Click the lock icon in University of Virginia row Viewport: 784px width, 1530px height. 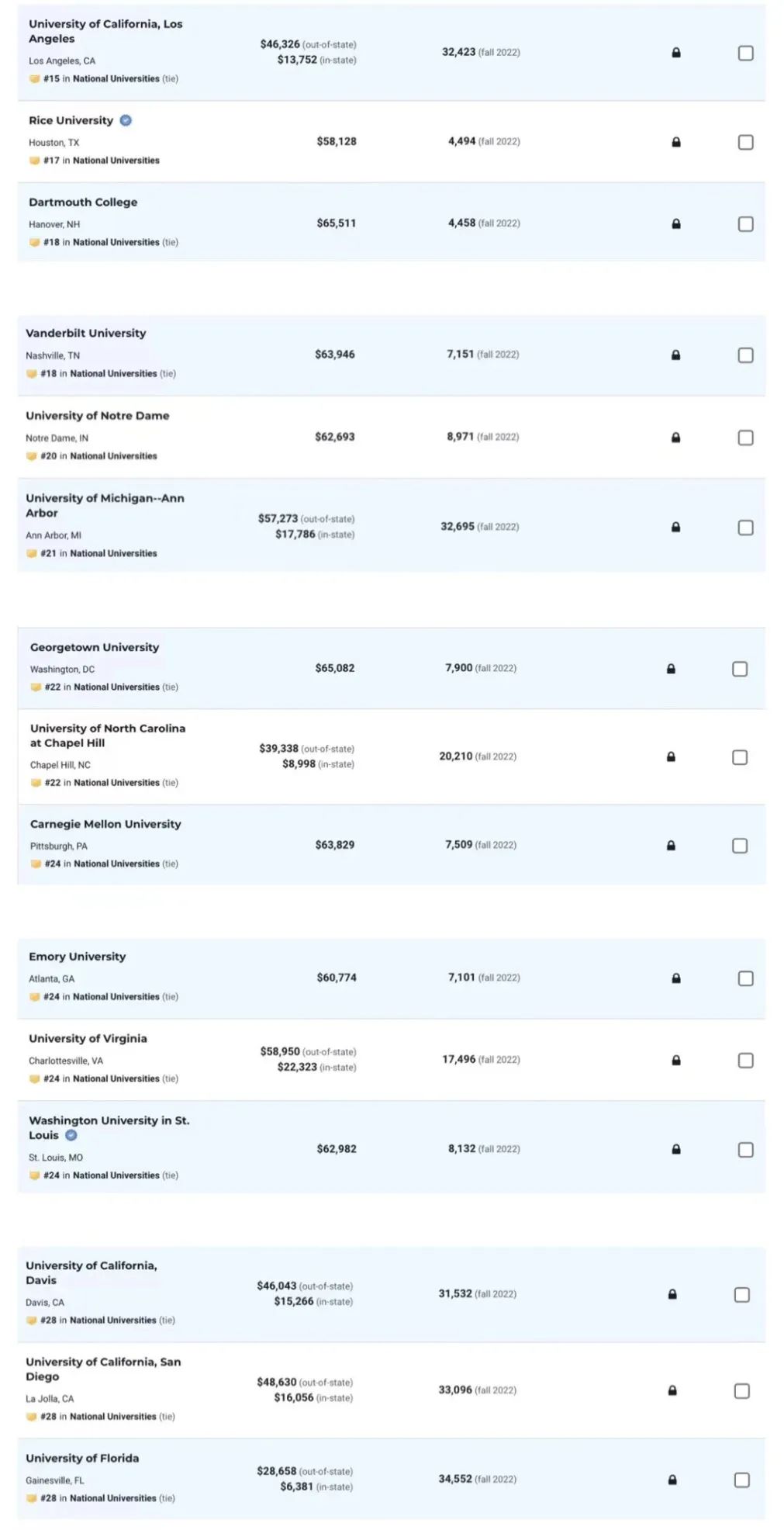[x=675, y=1060]
